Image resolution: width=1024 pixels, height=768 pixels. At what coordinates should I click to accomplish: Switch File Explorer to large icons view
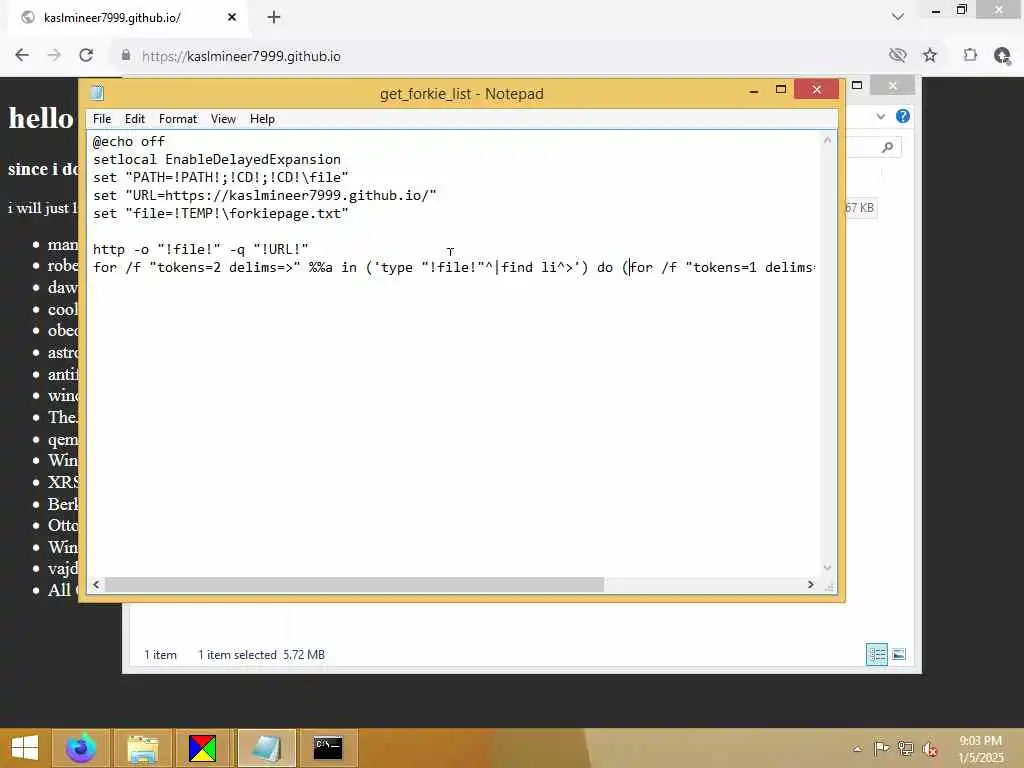(x=899, y=654)
